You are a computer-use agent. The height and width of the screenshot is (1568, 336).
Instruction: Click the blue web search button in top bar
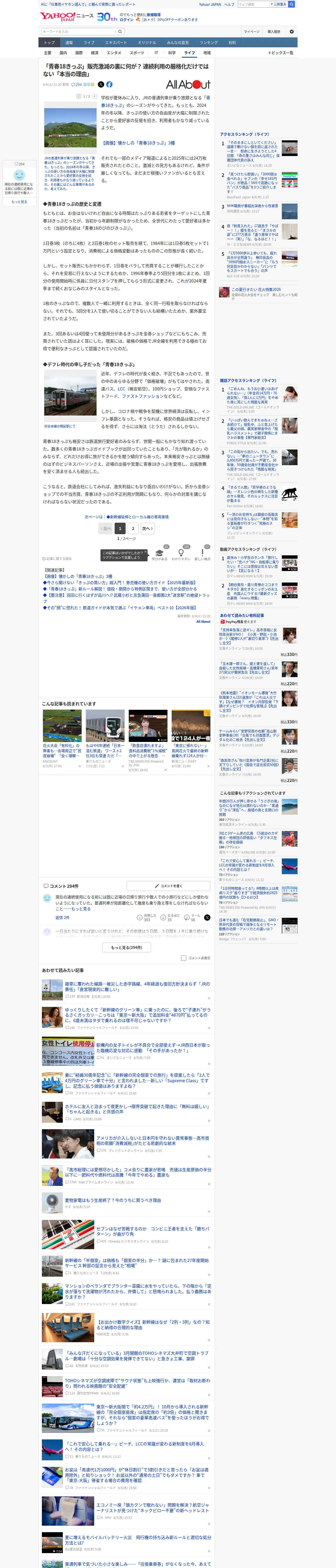(x=292, y=4)
